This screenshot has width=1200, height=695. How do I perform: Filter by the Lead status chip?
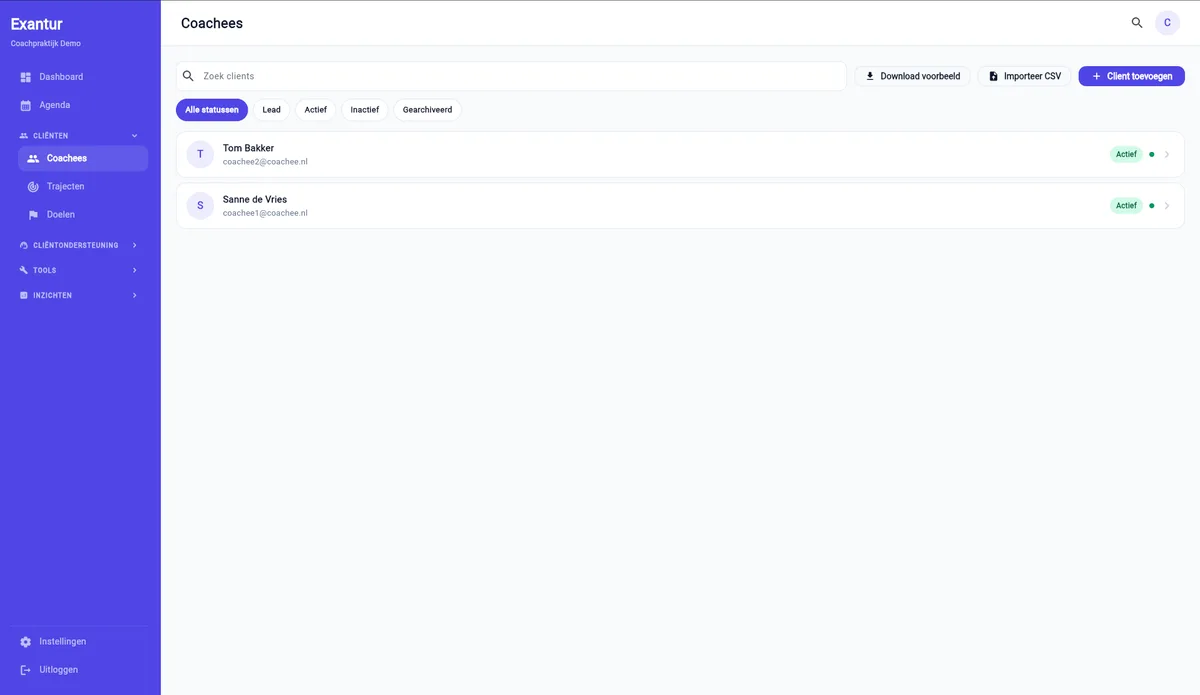coord(272,110)
